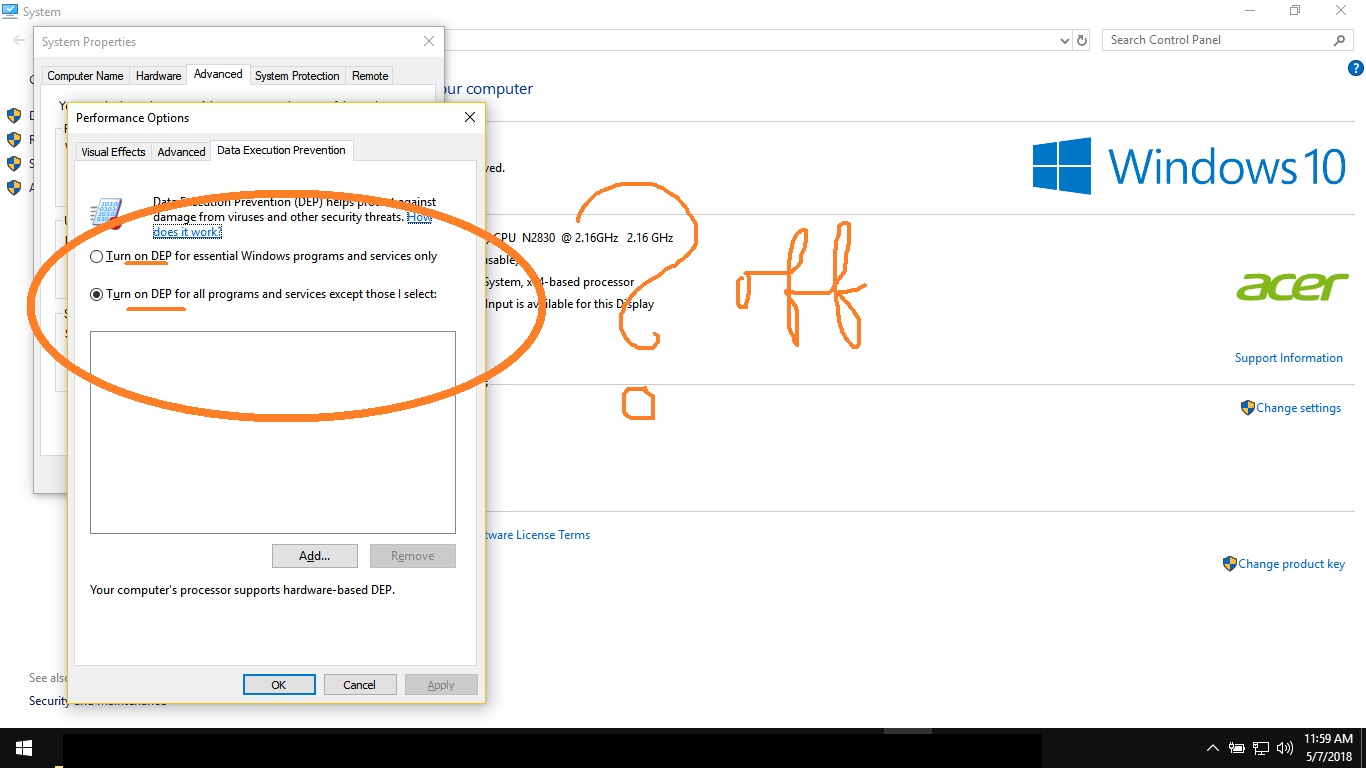Open the Support Information link
Image resolution: width=1366 pixels, height=768 pixels.
[1288, 358]
